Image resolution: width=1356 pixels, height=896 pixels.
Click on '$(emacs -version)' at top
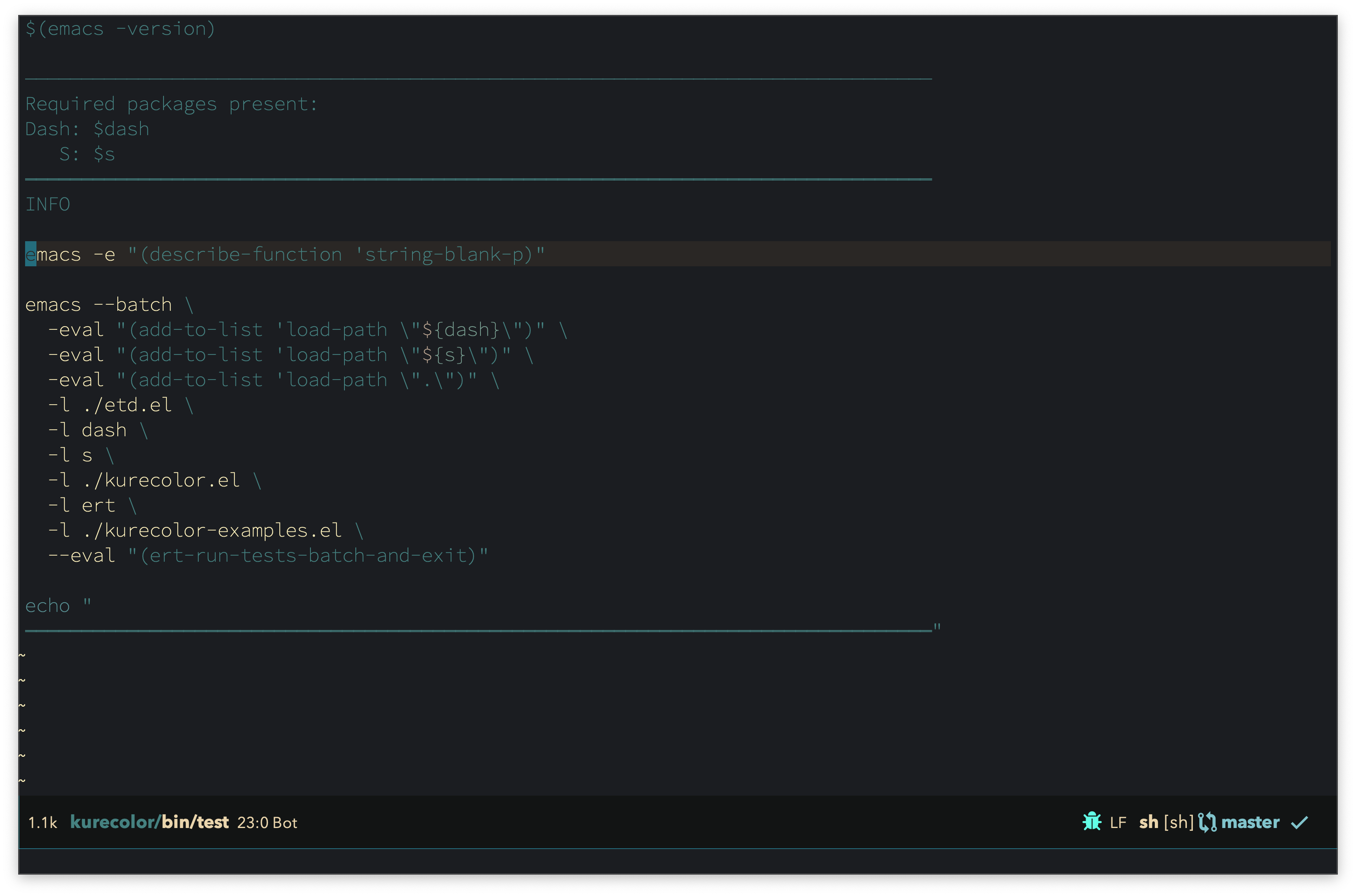click(120, 29)
